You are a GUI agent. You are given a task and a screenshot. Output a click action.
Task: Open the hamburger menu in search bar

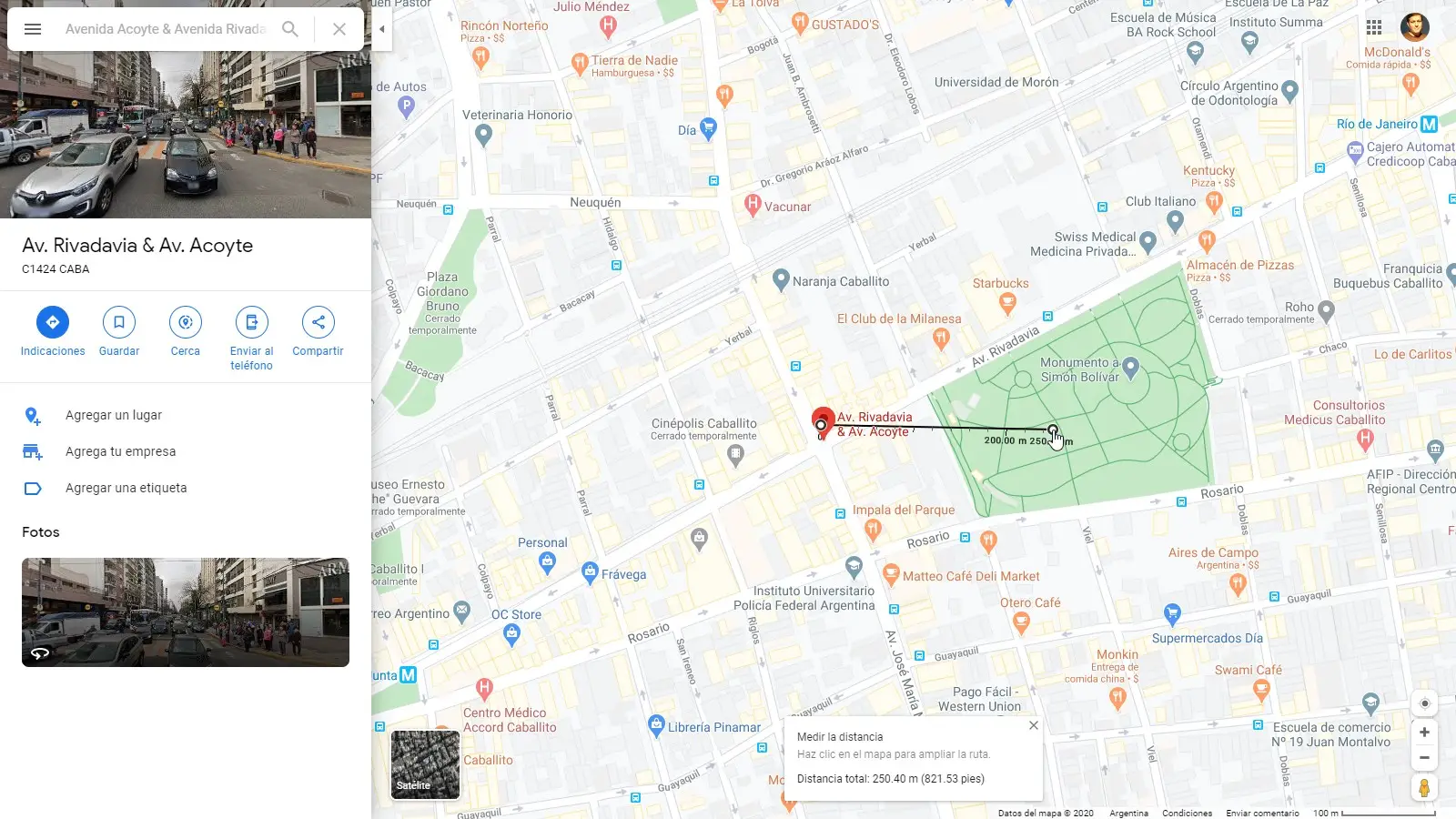coord(33,29)
